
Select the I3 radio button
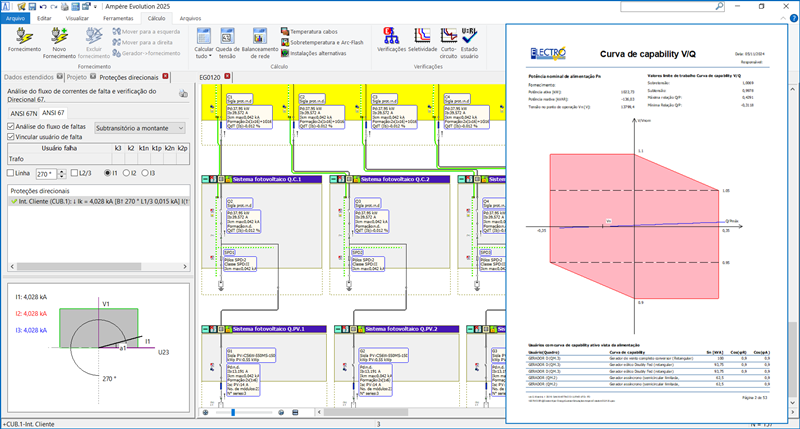pos(145,173)
